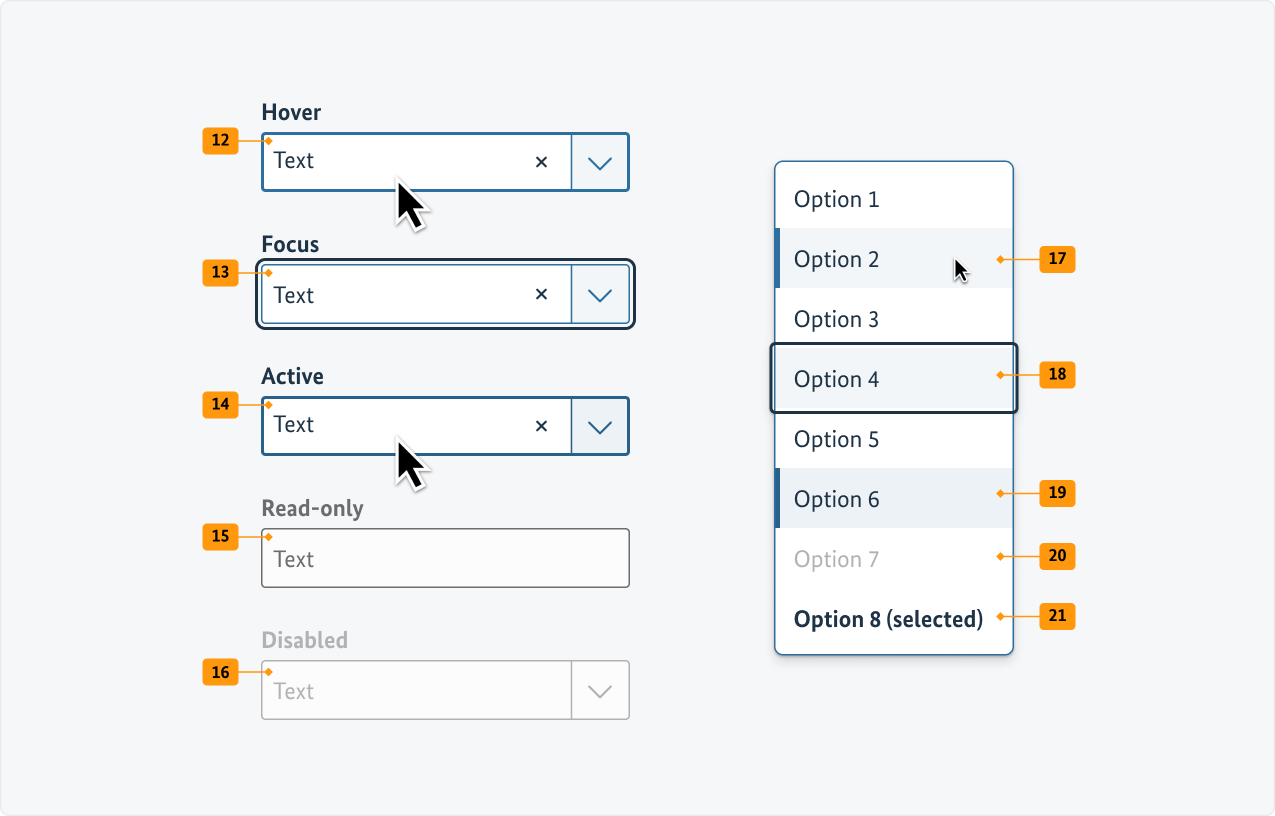
Task: Pick Option 6 in the list
Action: coord(837,499)
